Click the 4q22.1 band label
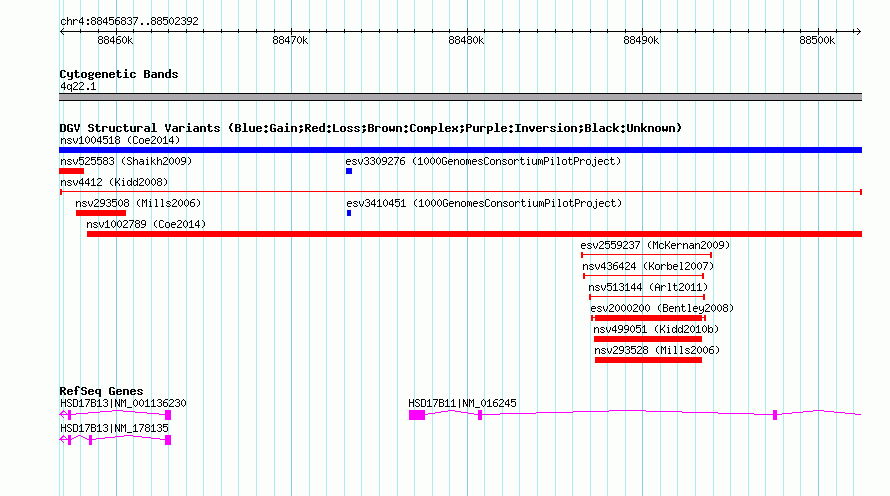Image resolution: width=890 pixels, height=496 pixels. pyautogui.click(x=78, y=86)
